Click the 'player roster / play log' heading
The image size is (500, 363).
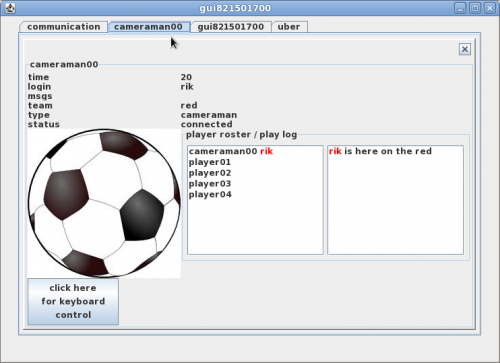[241, 135]
